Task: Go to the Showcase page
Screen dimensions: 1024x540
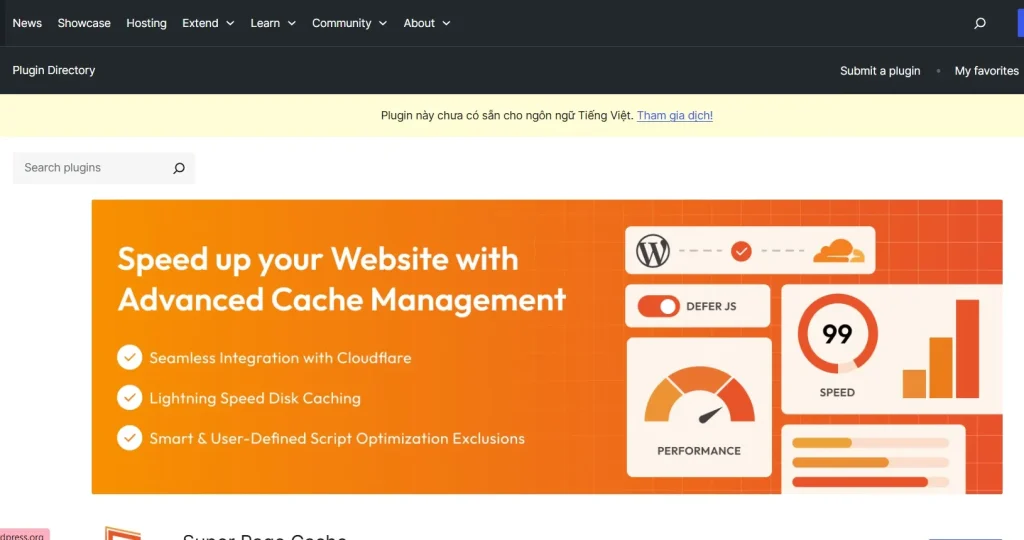Action: tap(84, 23)
